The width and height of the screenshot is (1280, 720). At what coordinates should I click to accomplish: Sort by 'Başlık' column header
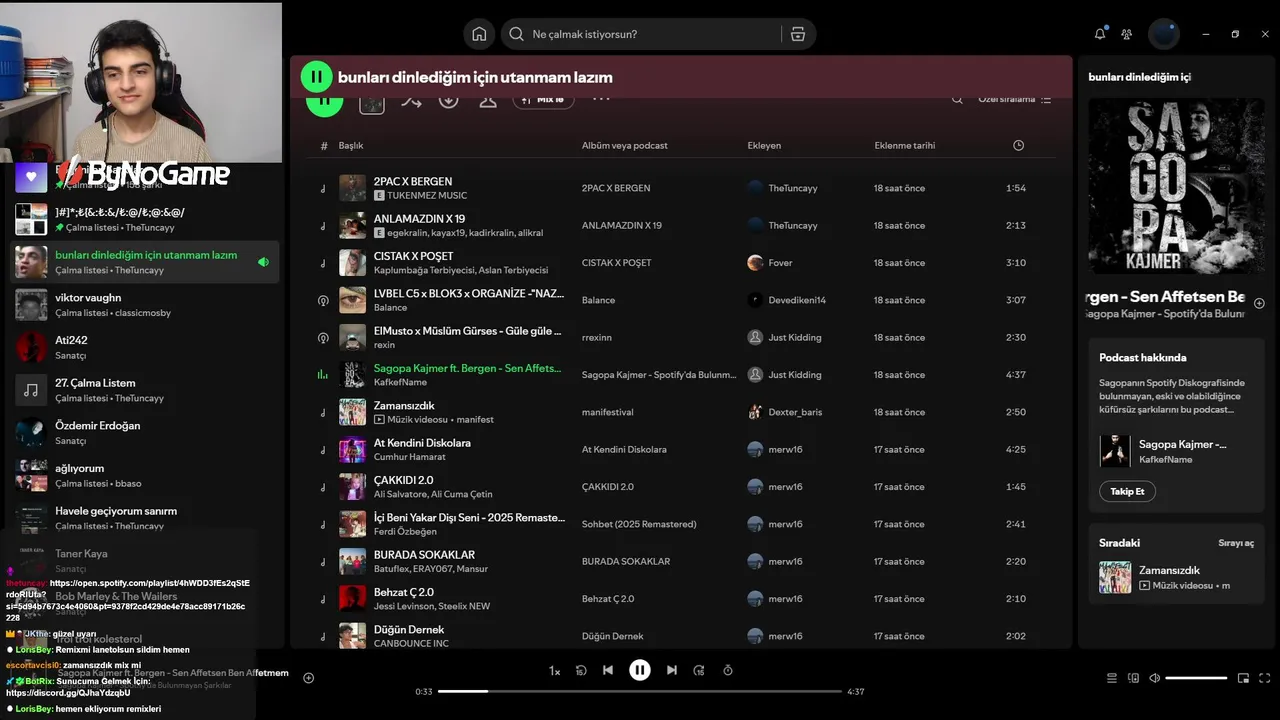(x=351, y=146)
